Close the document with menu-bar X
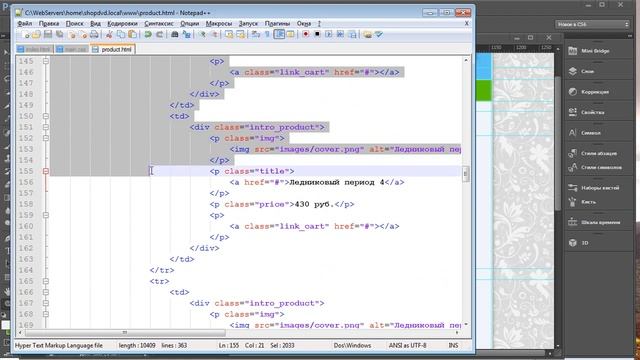This screenshot has width=640, height=360. 467,24
